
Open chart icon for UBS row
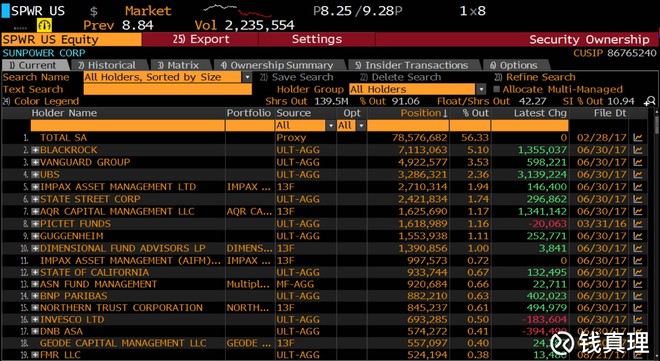638,175
